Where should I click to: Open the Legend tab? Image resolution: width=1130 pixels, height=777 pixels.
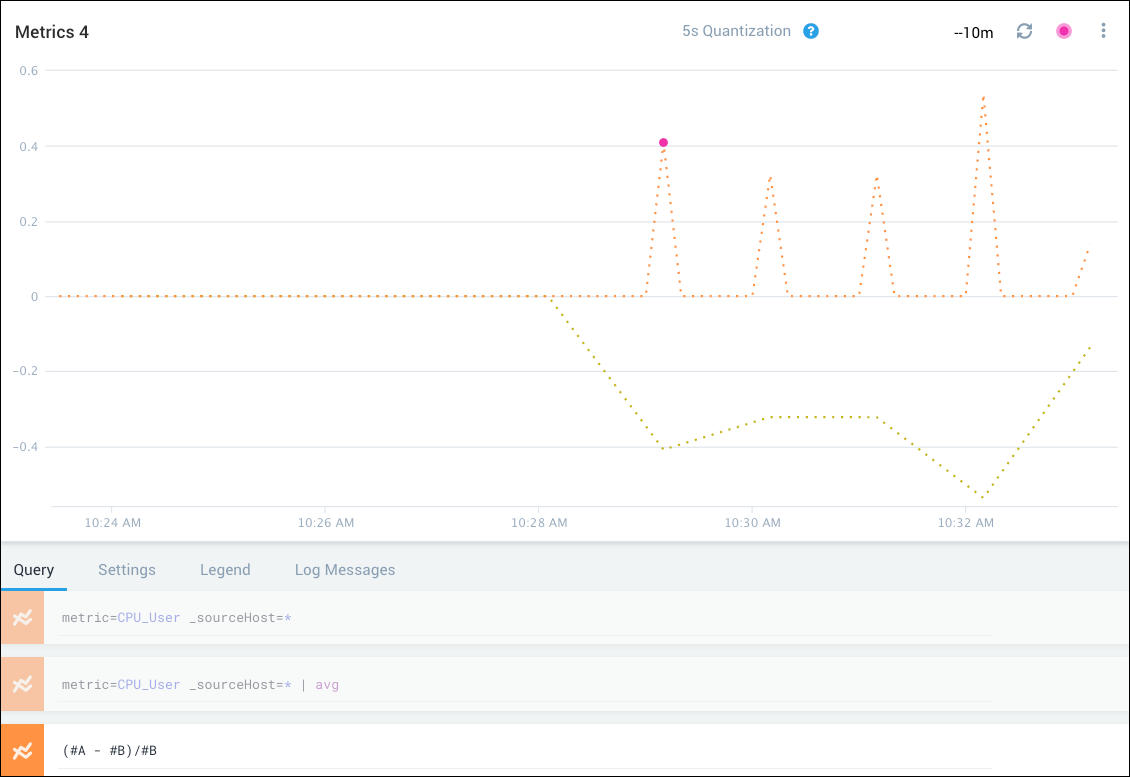pos(225,570)
